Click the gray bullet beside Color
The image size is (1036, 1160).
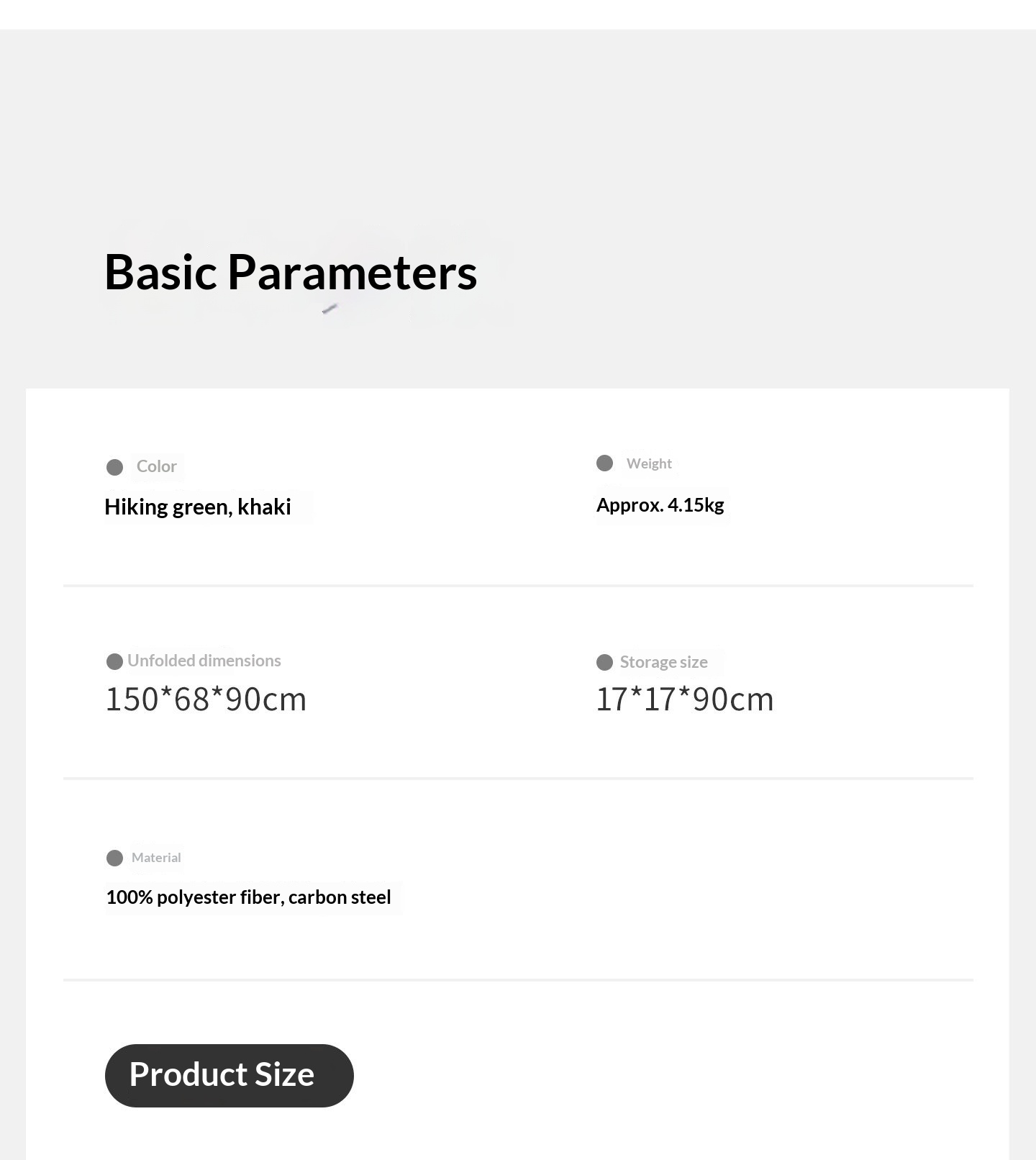[x=114, y=468]
